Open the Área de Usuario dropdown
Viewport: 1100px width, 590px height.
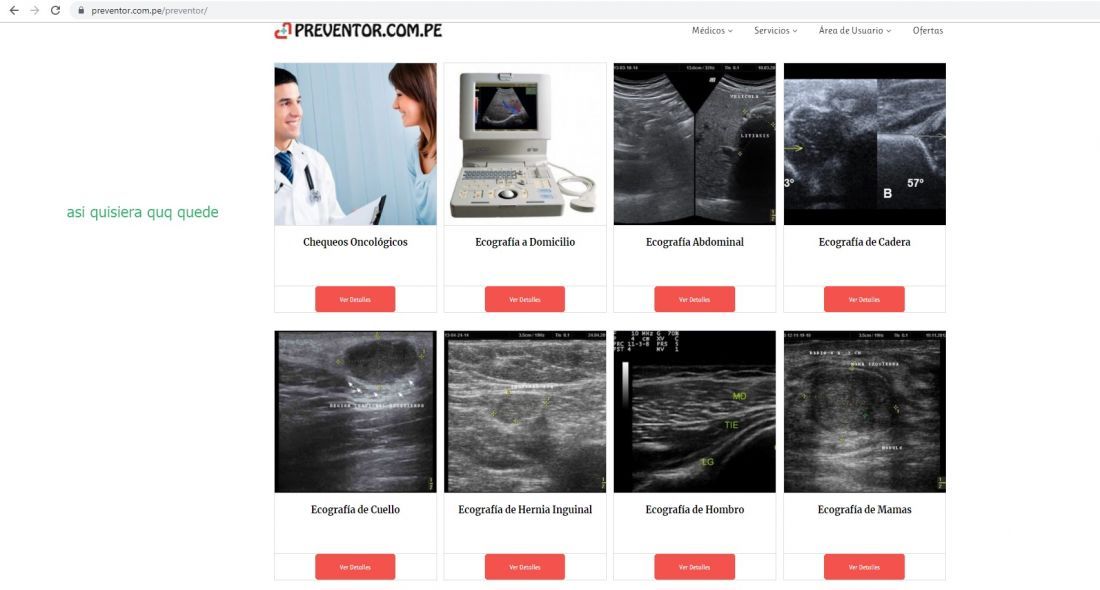(x=854, y=31)
